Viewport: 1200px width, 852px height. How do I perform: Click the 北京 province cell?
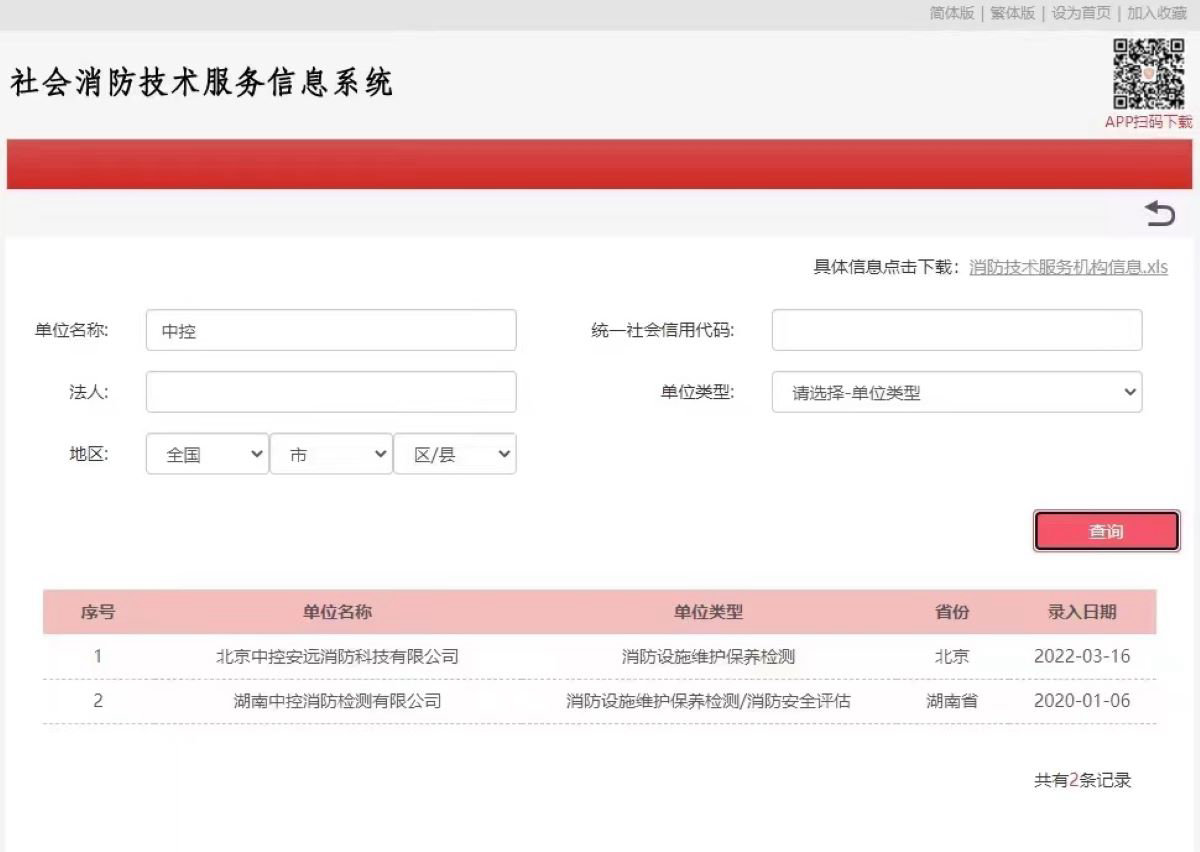(952, 657)
